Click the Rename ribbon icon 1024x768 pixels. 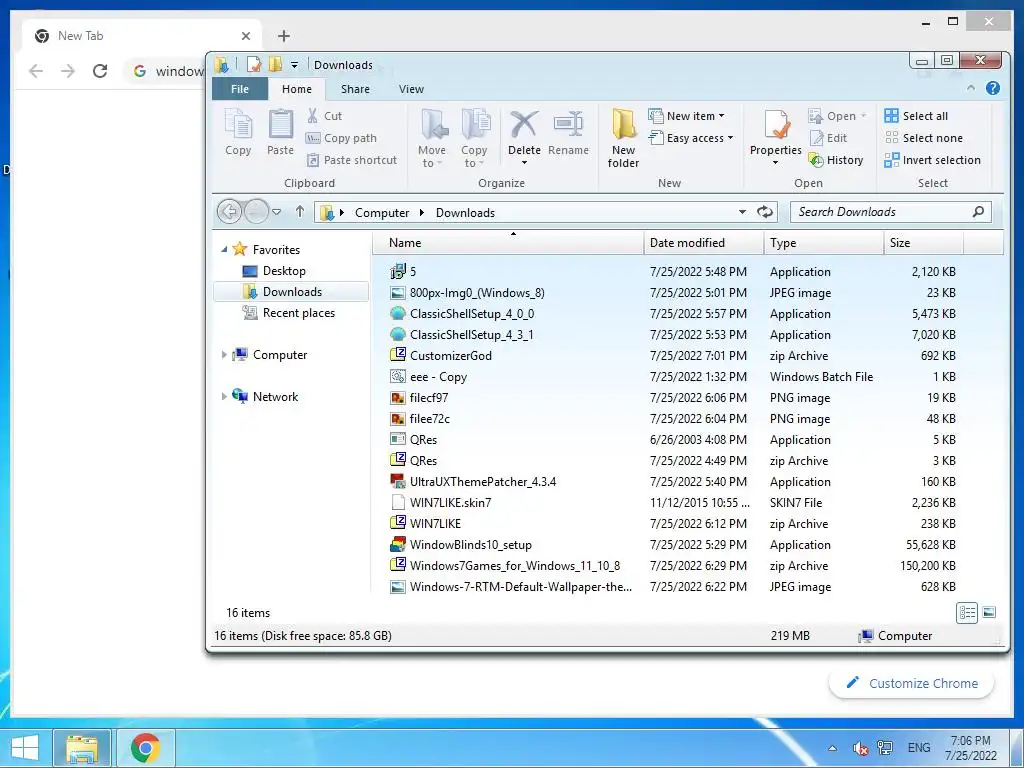click(x=568, y=133)
